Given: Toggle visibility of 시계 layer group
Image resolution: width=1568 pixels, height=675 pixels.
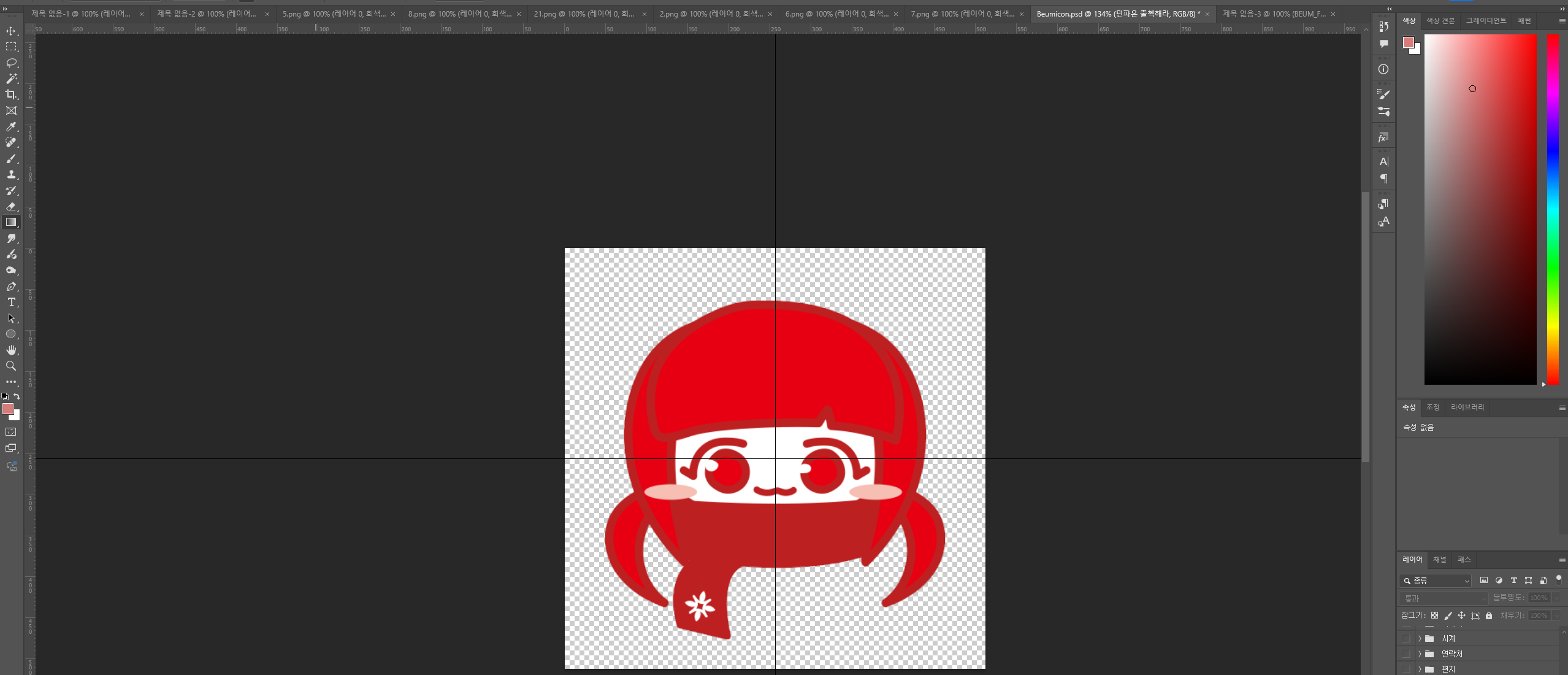Looking at the screenshot, I should coord(1406,638).
